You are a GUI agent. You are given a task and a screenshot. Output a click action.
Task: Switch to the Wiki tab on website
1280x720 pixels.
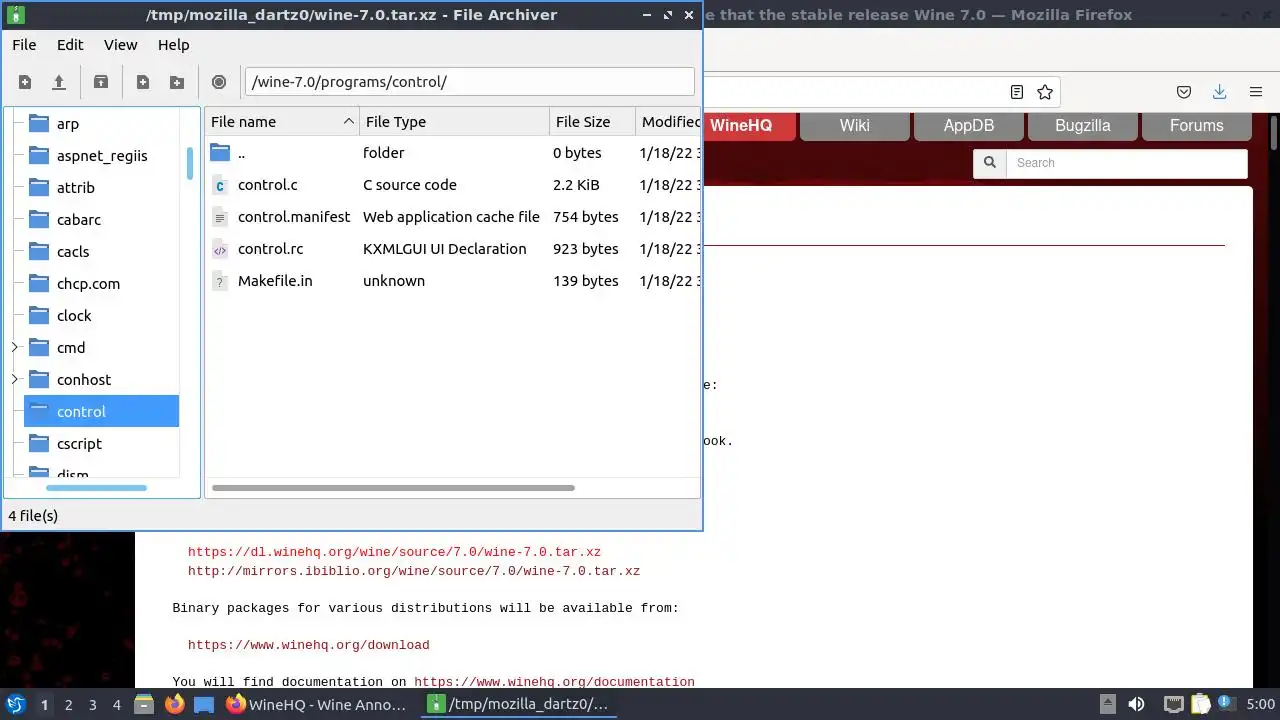(x=855, y=126)
